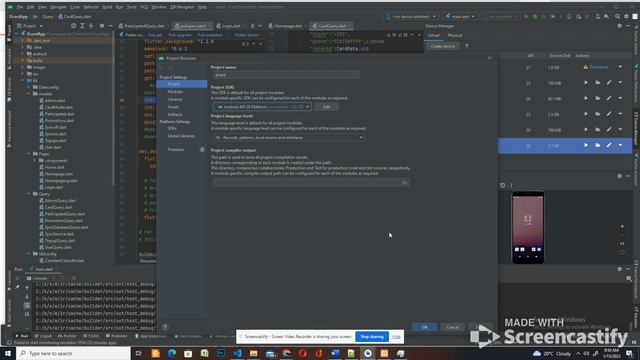640x360 pixels.
Task: Select Artifacts in Project Structure sidebar
Action: 175,115
